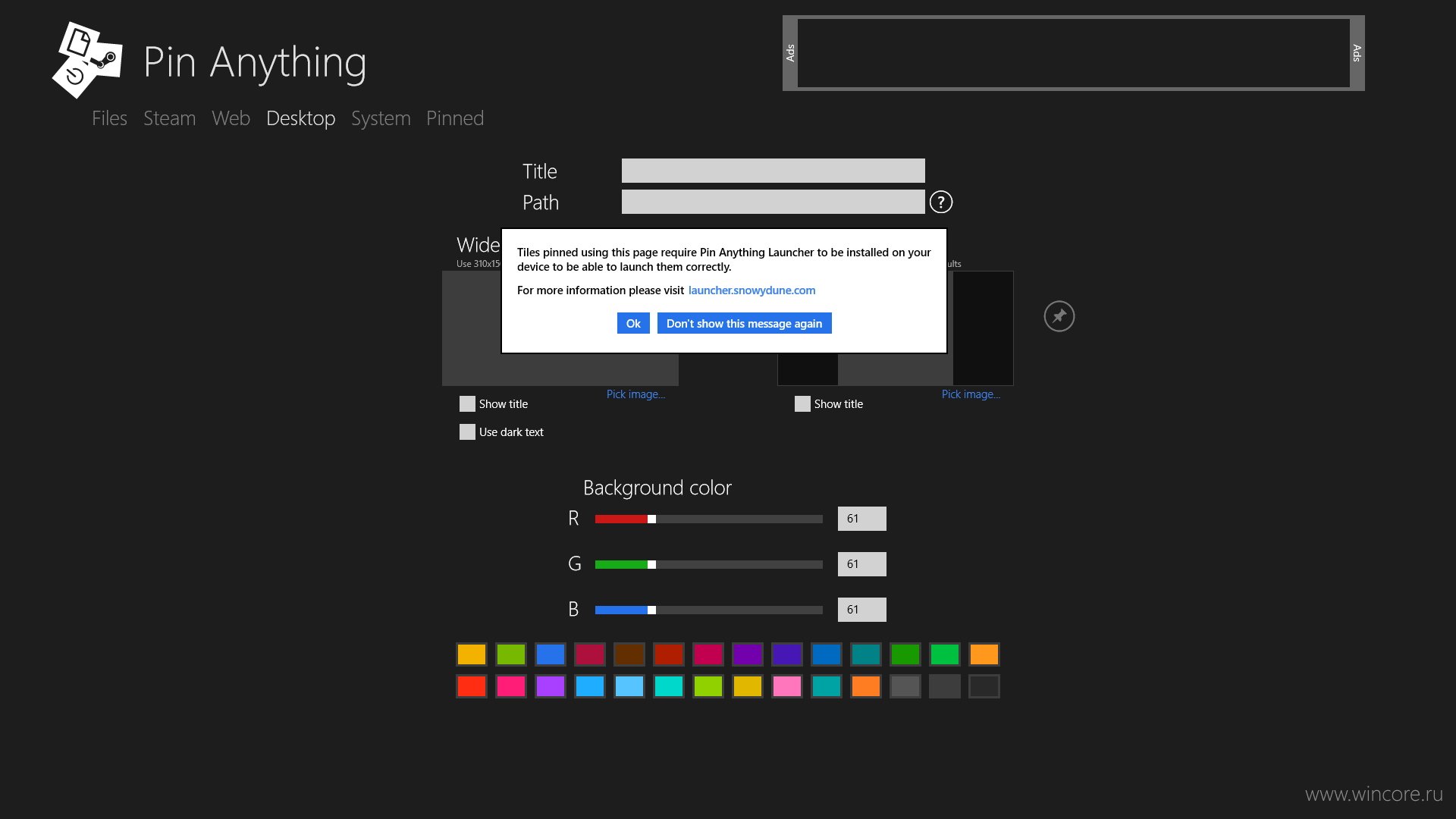Select the amber yellow swatch in top row

[472, 654]
